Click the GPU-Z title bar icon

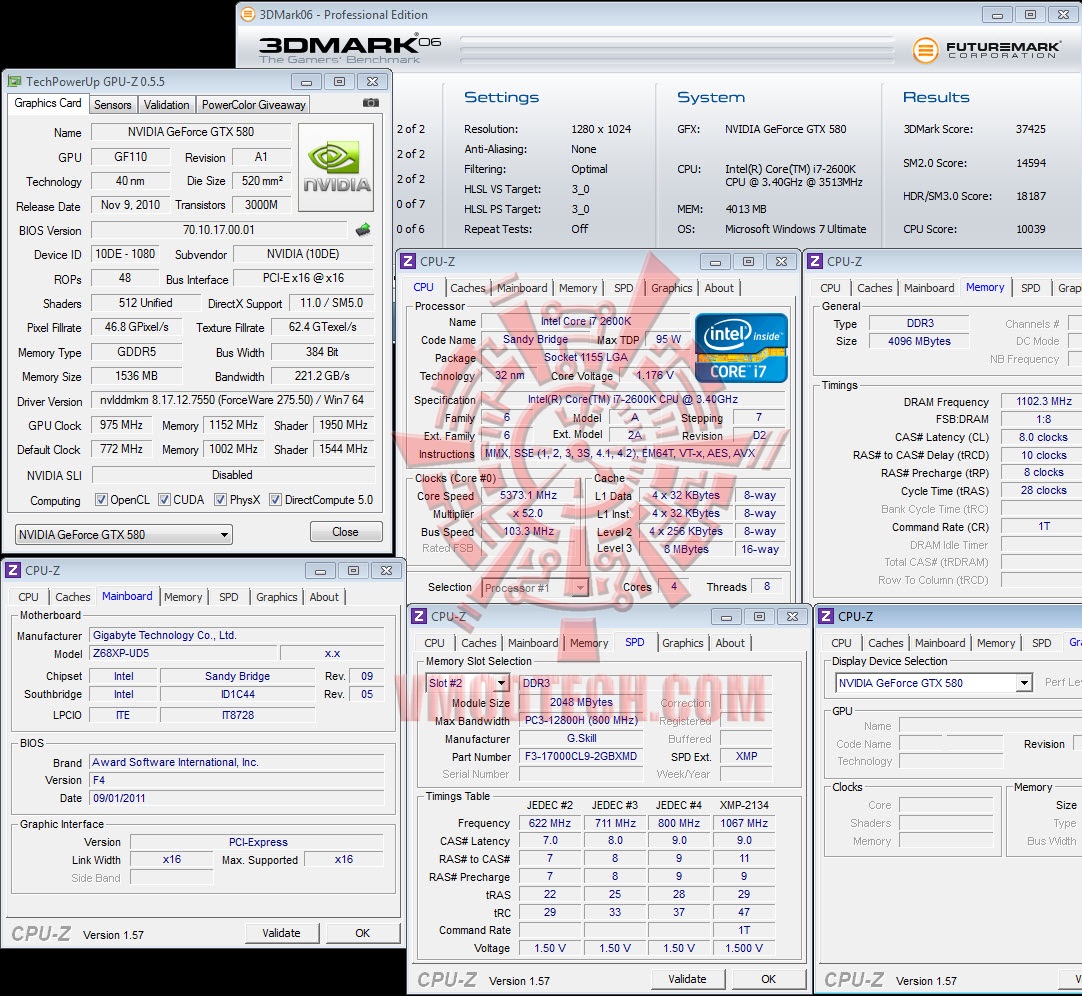[x=14, y=82]
